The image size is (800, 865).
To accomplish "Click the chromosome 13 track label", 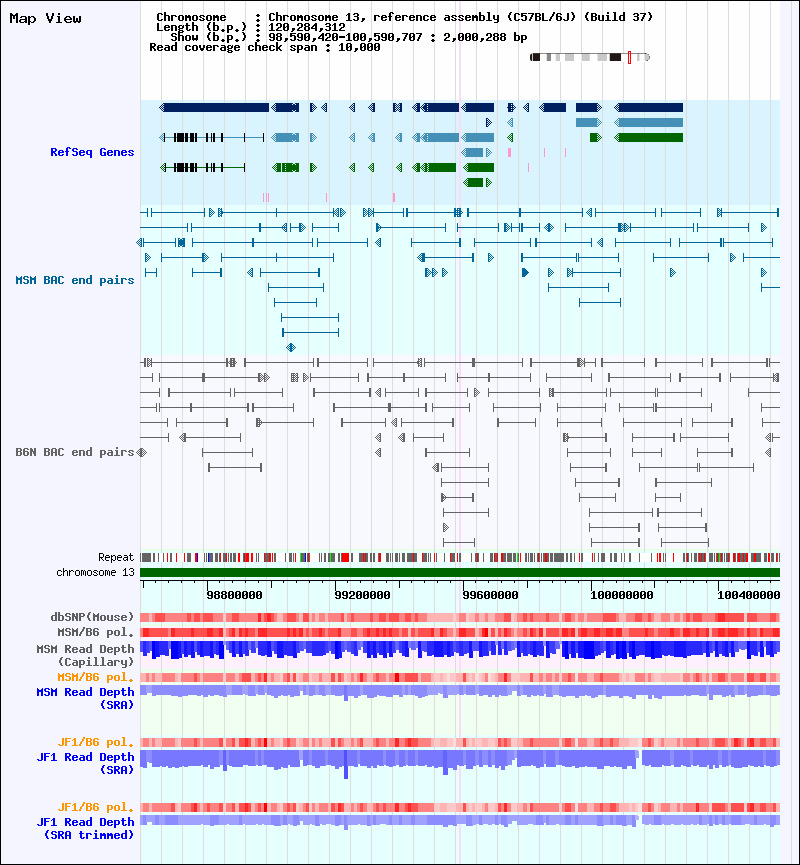I will click(x=95, y=573).
